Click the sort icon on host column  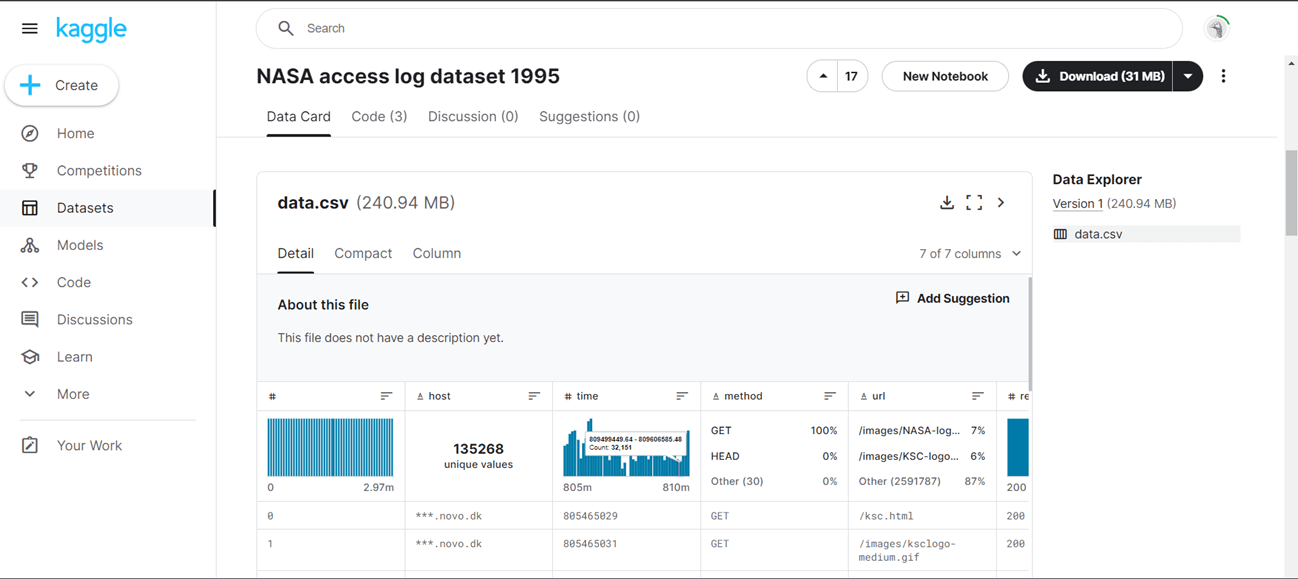(534, 397)
